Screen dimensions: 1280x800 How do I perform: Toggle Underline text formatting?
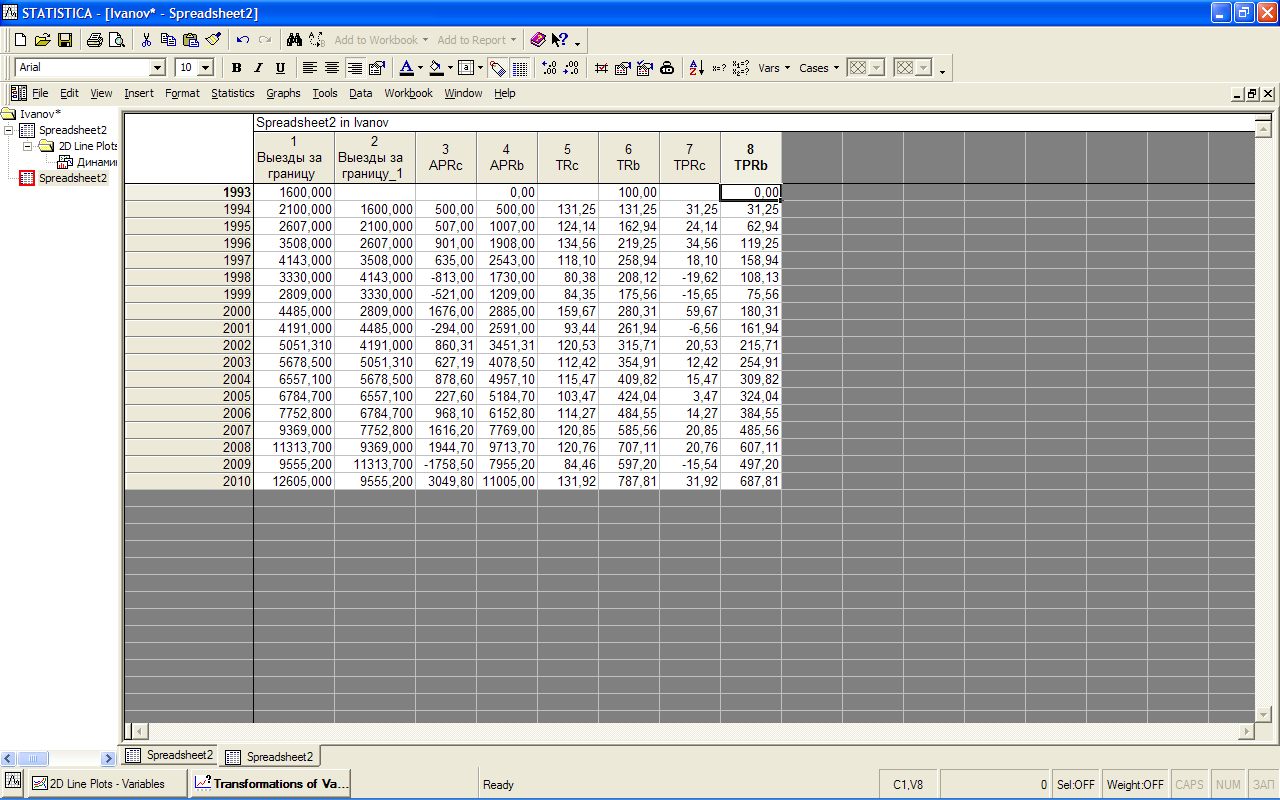tap(280, 68)
